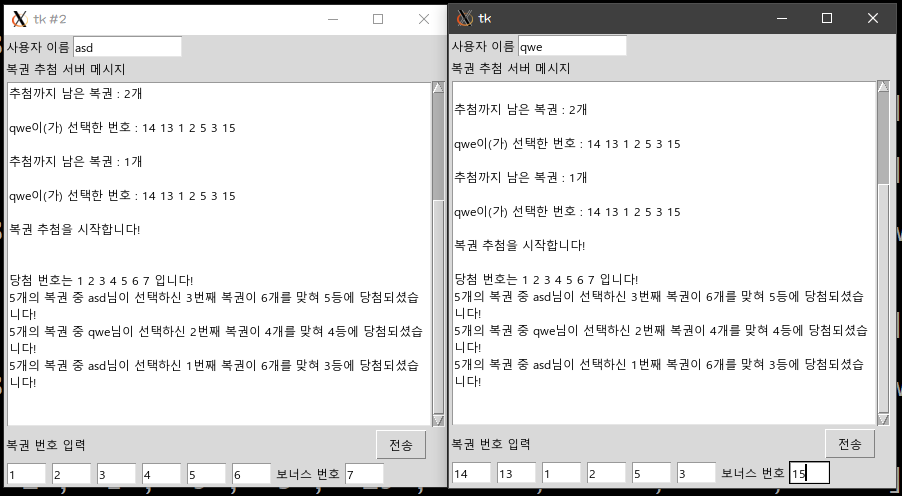Click '복권 번호 입력' label in tk window
Image resolution: width=902 pixels, height=496 pixels.
click(x=491, y=444)
